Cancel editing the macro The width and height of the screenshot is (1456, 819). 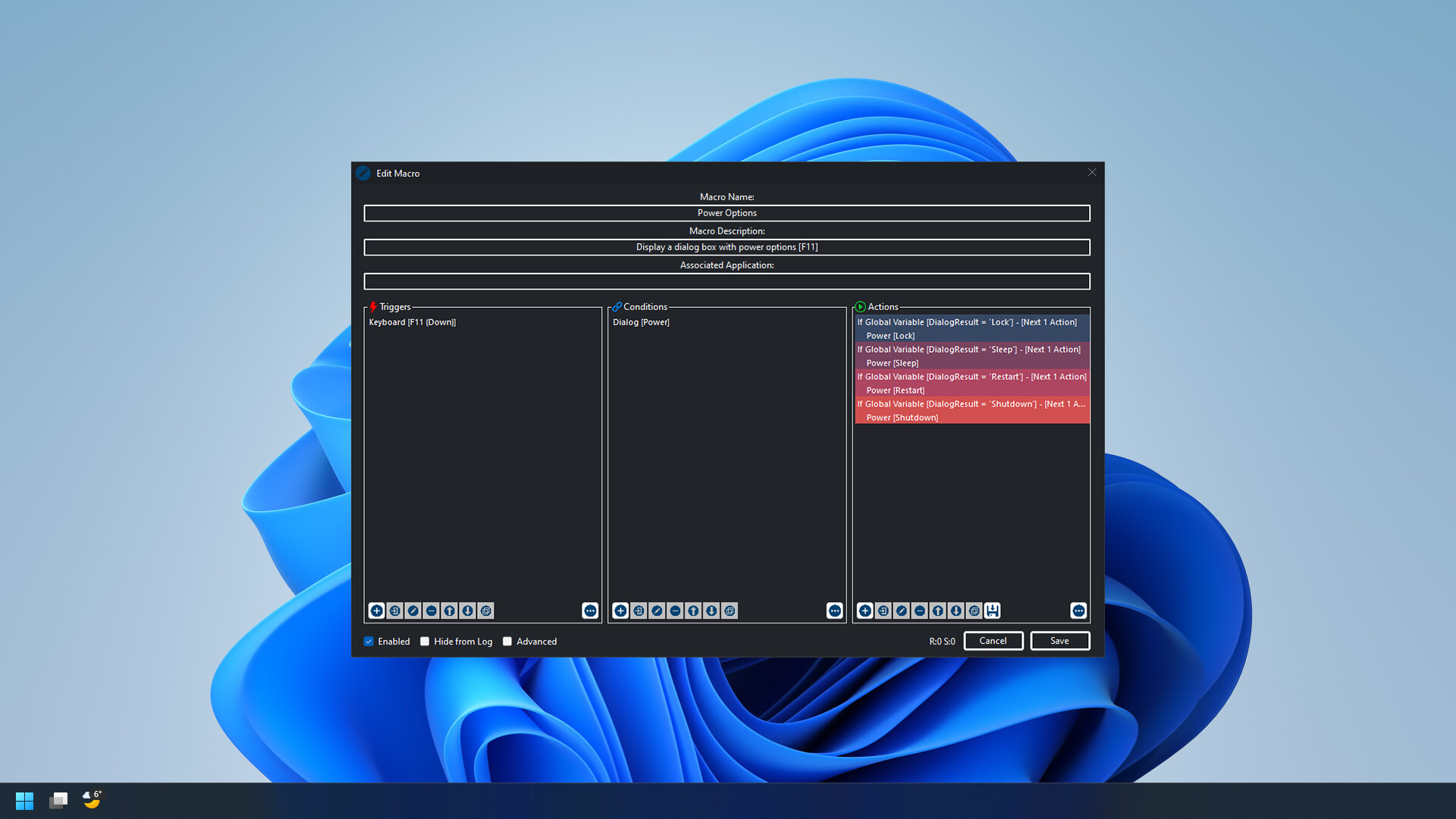coord(993,641)
